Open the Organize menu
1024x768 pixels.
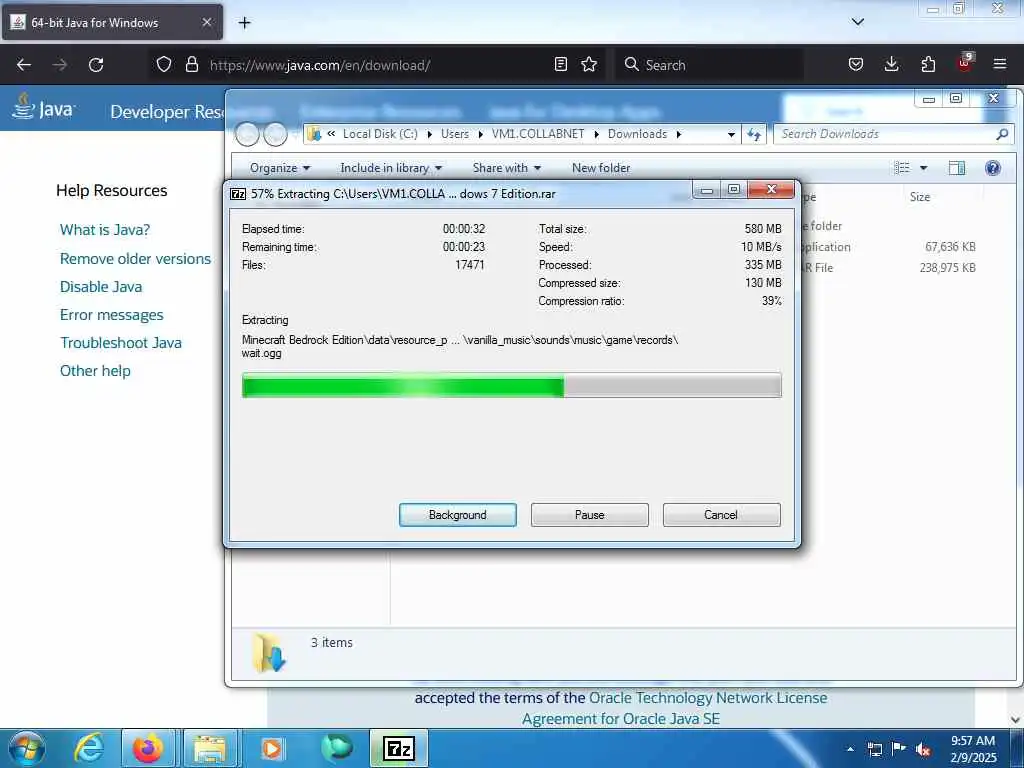[x=280, y=168]
